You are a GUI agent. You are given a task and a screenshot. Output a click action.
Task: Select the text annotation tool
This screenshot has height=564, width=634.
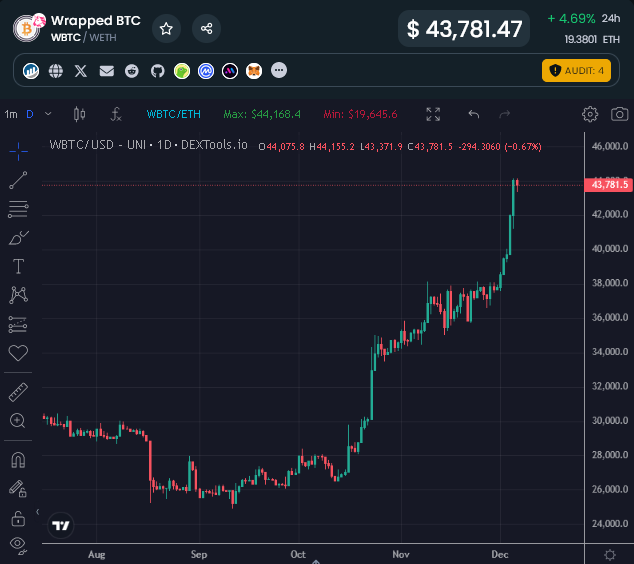(x=18, y=266)
